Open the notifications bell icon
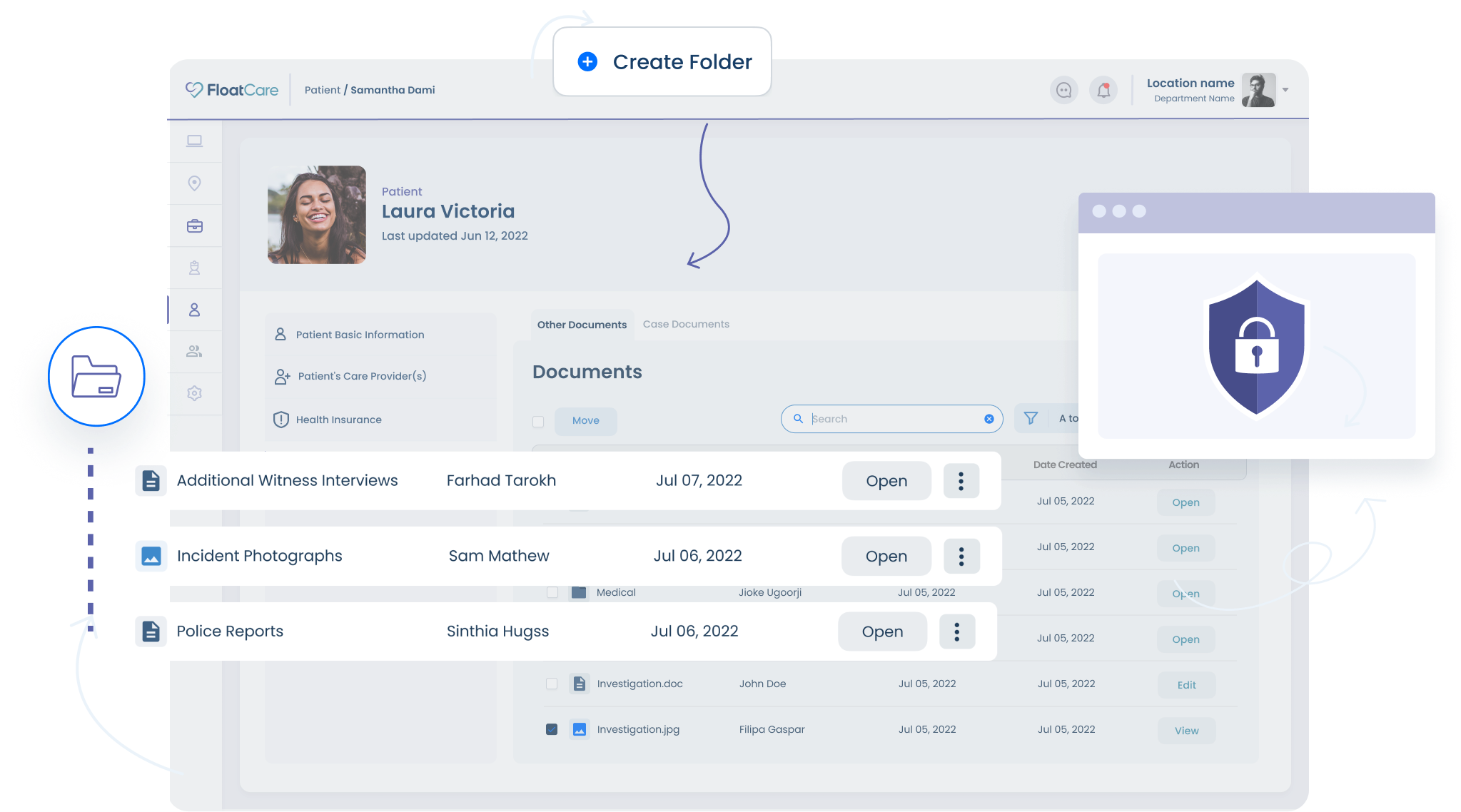 click(x=1103, y=90)
